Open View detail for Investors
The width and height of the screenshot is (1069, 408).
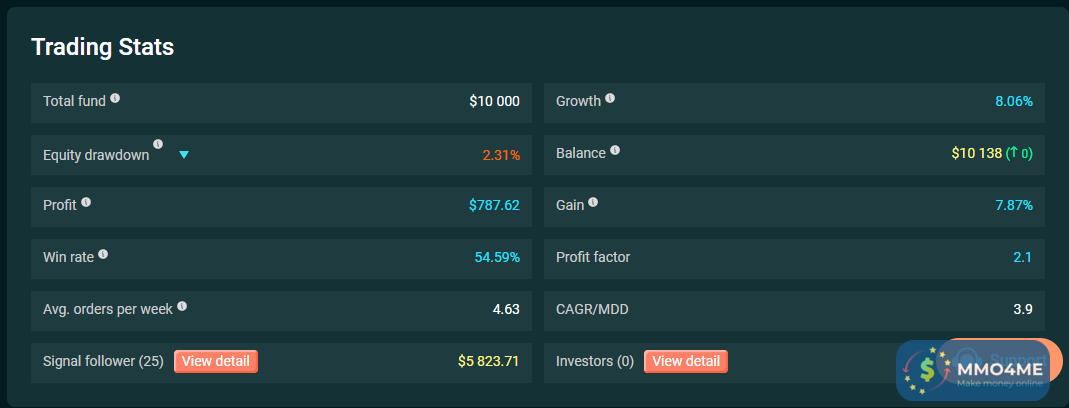click(686, 361)
